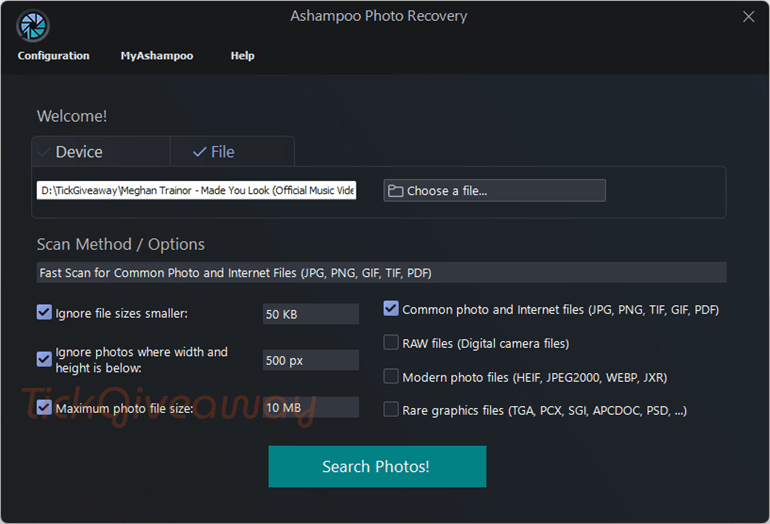Open the Fast Scan method dropdown
The image size is (770, 524).
tap(382, 273)
